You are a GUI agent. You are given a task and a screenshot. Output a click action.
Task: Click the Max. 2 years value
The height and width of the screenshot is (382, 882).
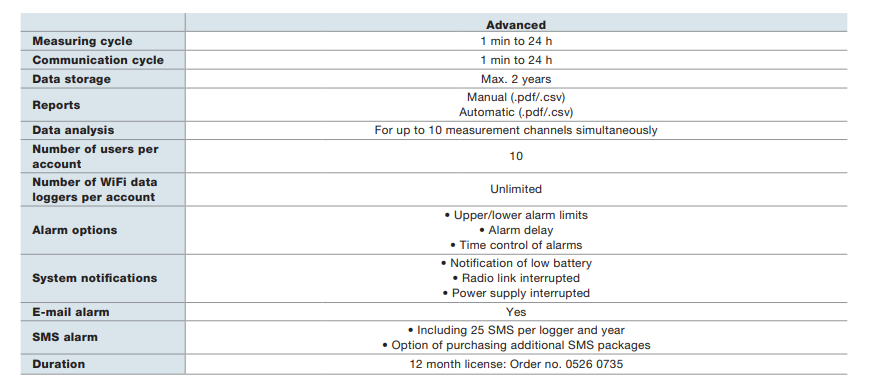click(516, 79)
